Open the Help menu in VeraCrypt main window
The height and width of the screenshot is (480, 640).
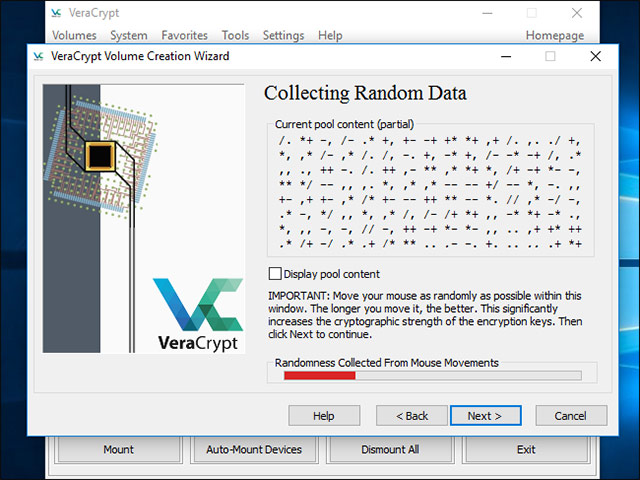[x=330, y=36]
